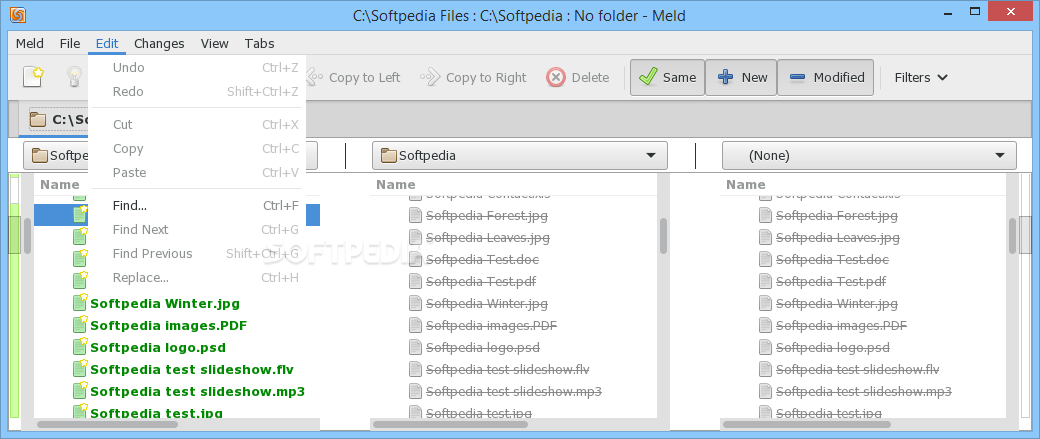
Task: Click the file icon beside right Softpedia logo.psd
Action: click(765, 347)
